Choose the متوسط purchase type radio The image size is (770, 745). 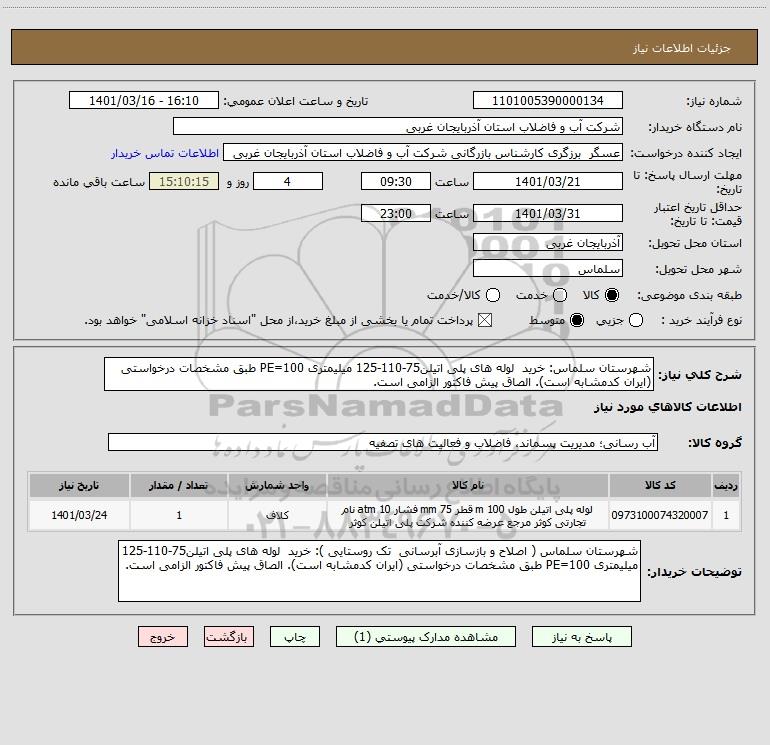(x=577, y=320)
